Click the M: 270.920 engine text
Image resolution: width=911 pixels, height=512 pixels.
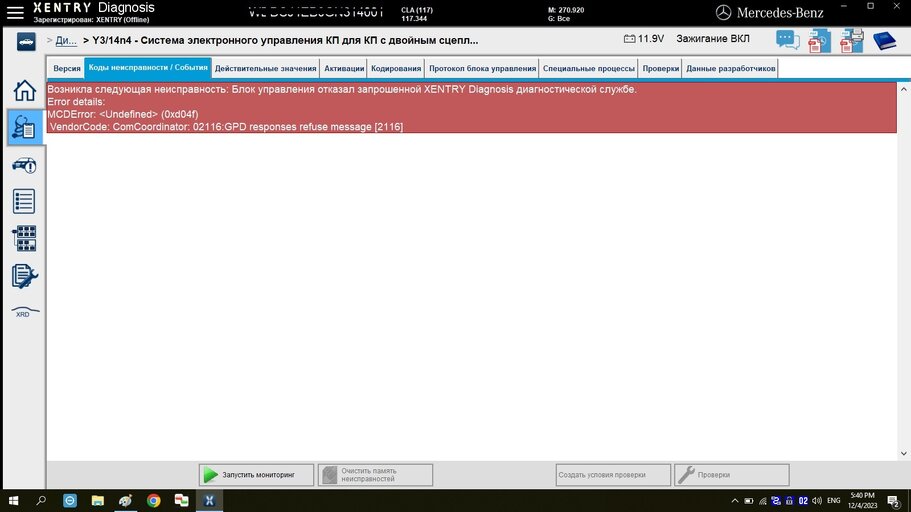pos(566,10)
